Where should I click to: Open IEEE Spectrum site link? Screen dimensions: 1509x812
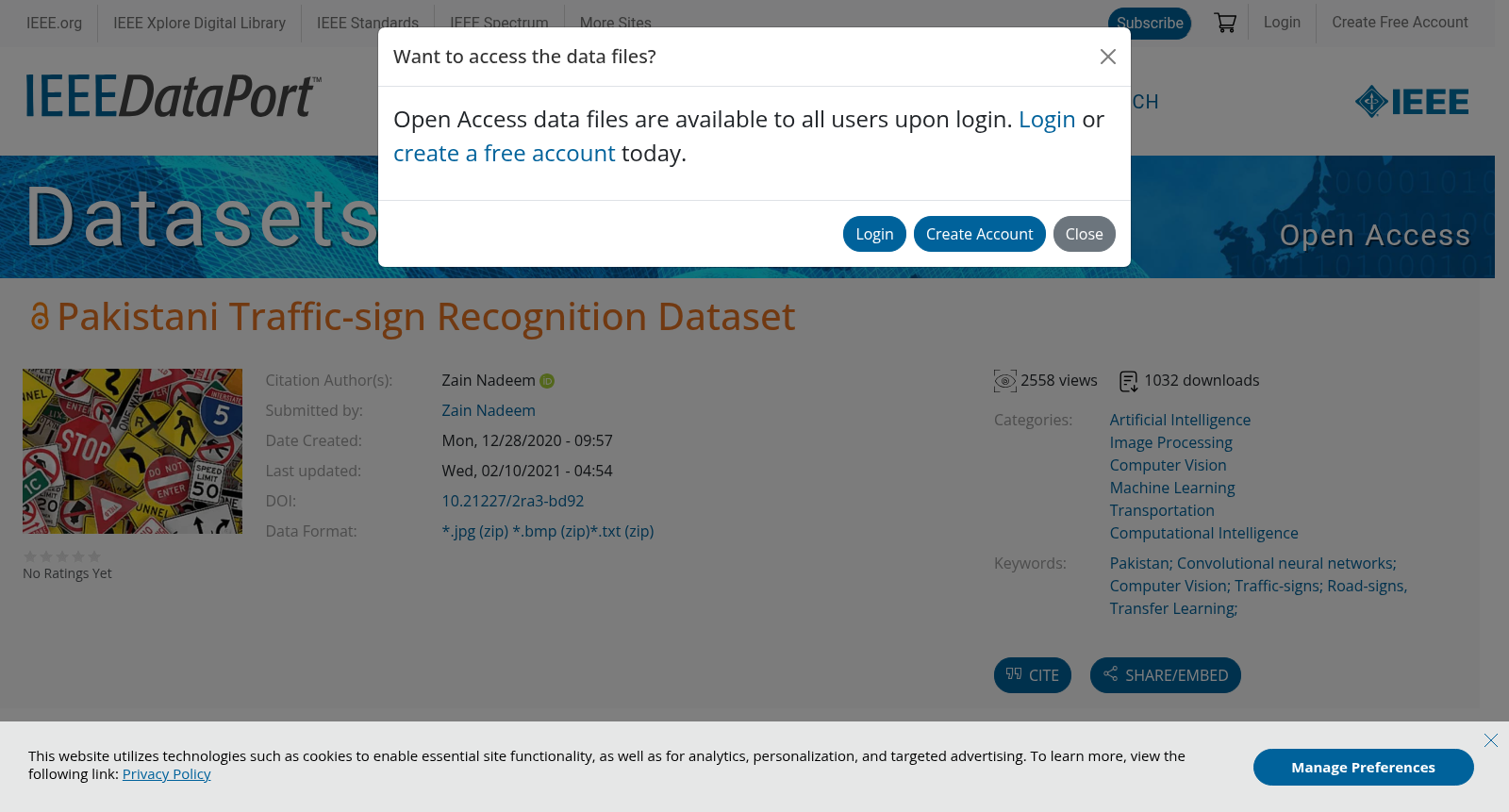pos(499,23)
